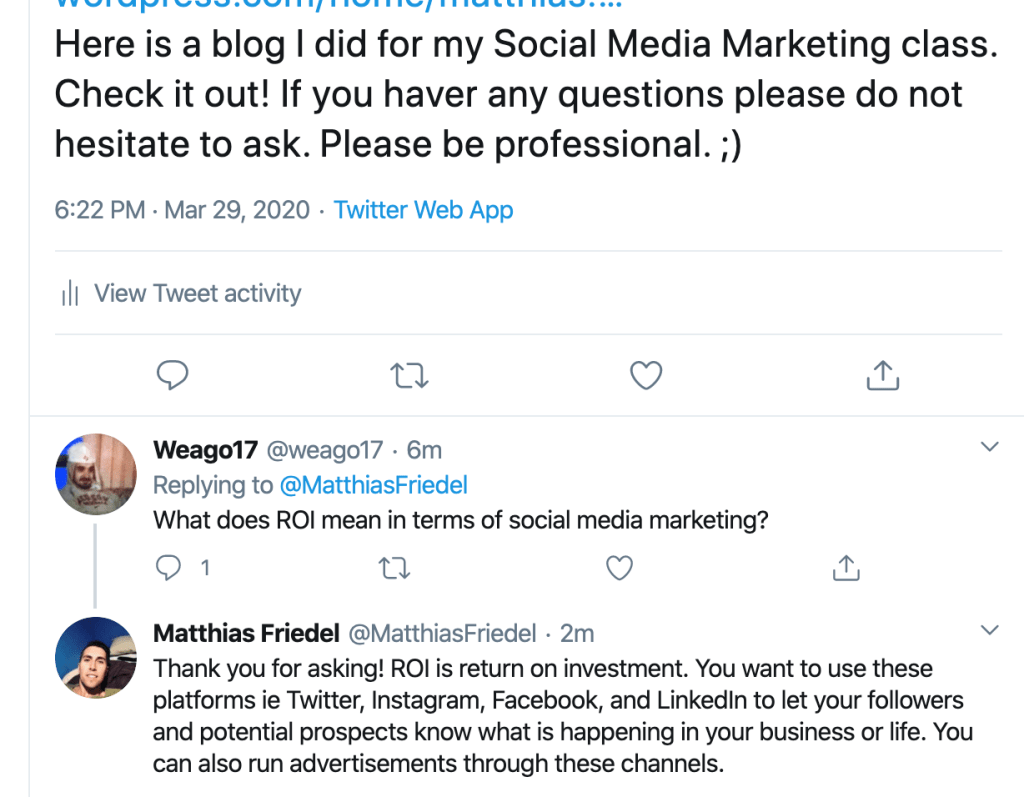Click the 6m timestamp on Weago17's reply

(x=424, y=450)
